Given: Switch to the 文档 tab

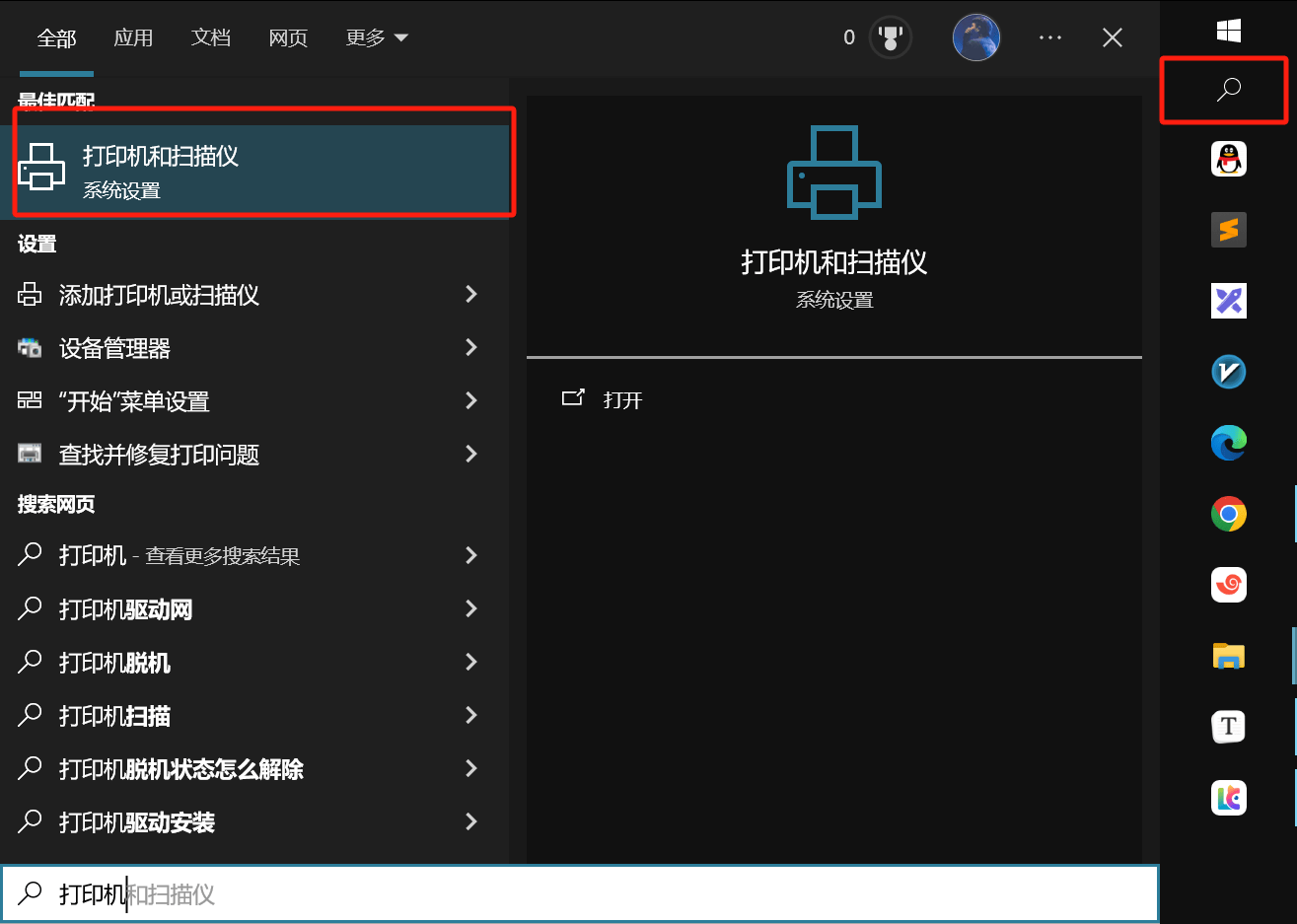Looking at the screenshot, I should point(211,38).
